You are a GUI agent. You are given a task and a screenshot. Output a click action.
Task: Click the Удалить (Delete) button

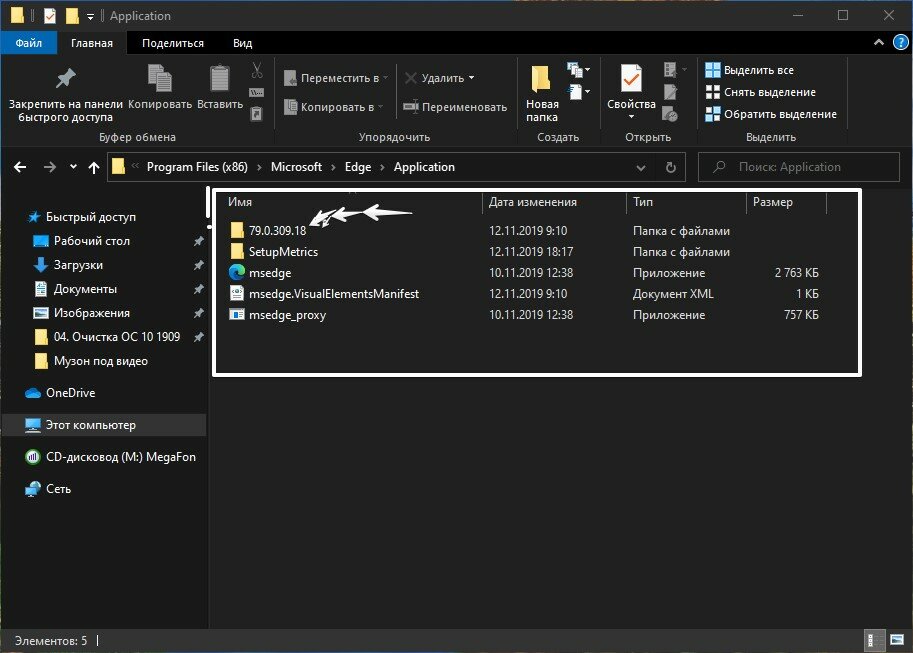[440, 77]
